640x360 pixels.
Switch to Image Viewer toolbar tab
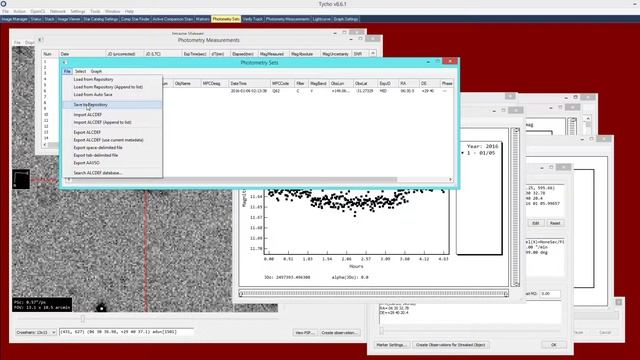tap(69, 19)
